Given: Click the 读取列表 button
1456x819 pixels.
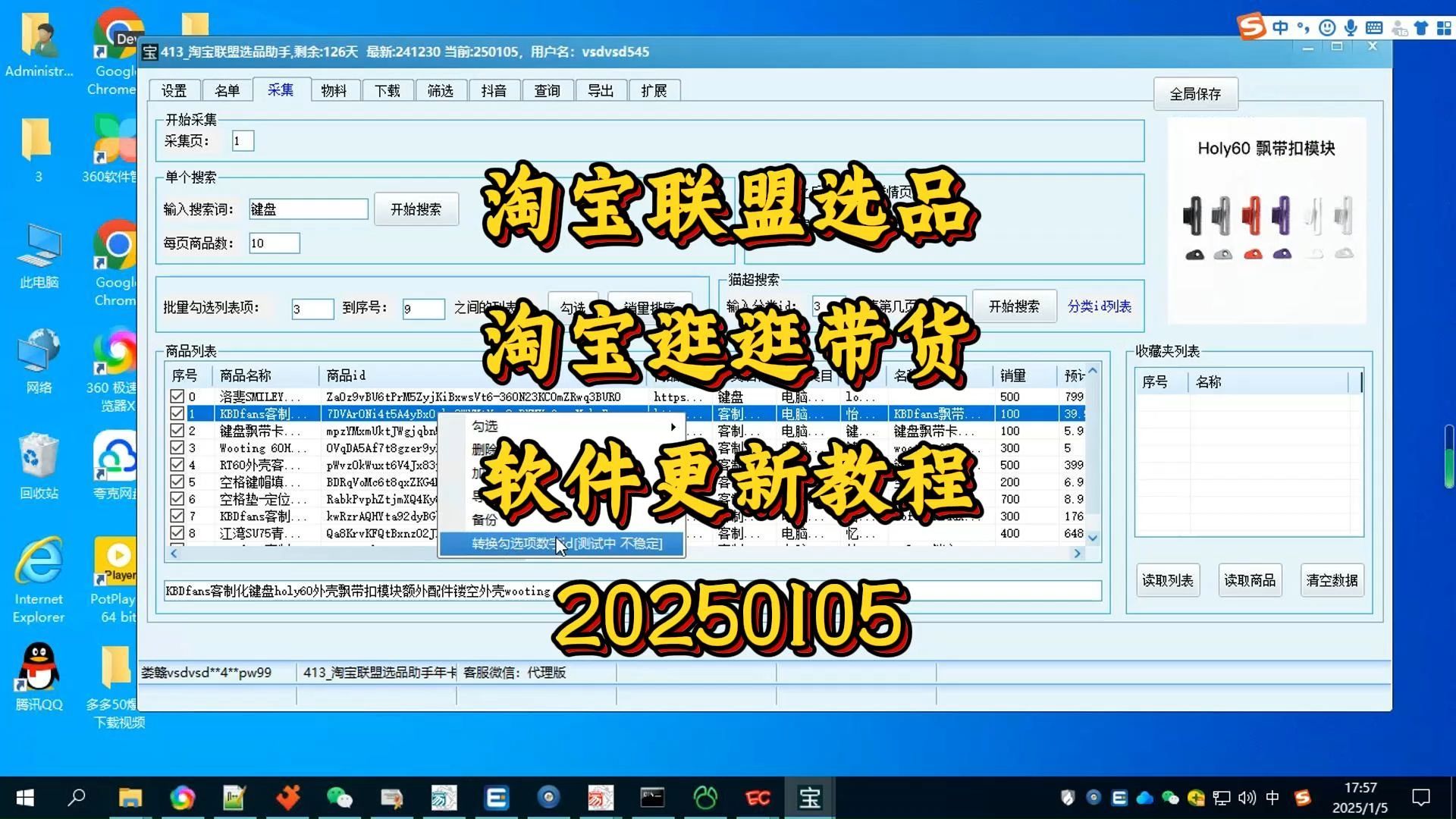Looking at the screenshot, I should pos(1167,580).
